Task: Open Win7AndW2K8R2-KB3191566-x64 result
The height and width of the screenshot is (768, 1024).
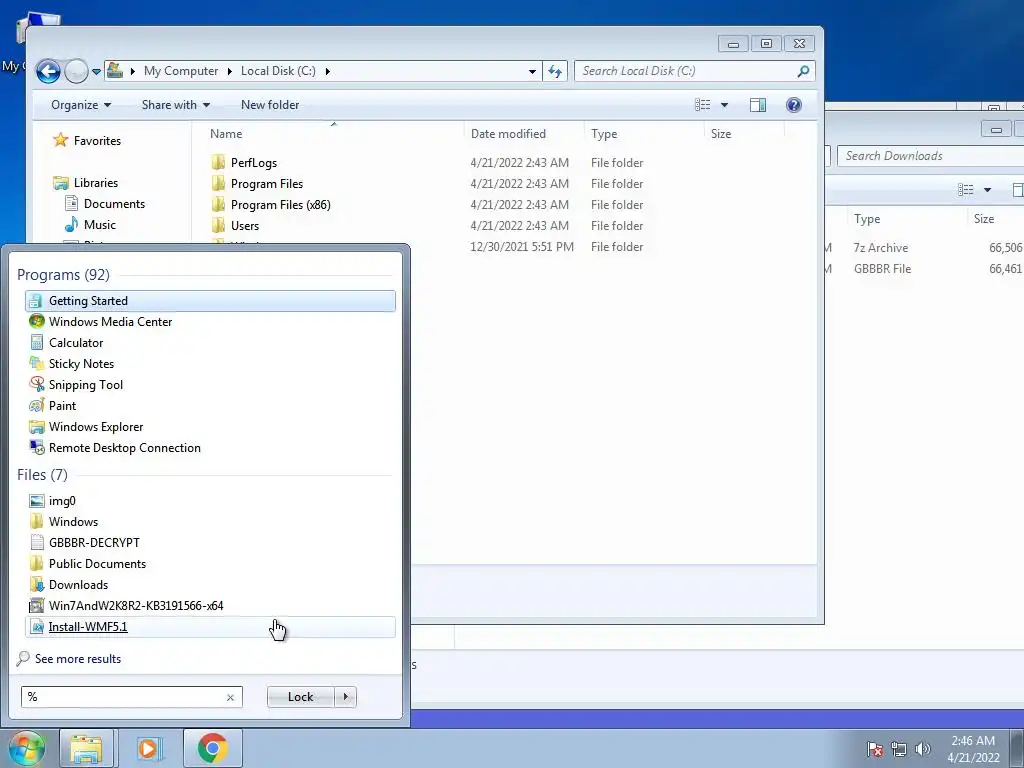Action: tap(210, 605)
